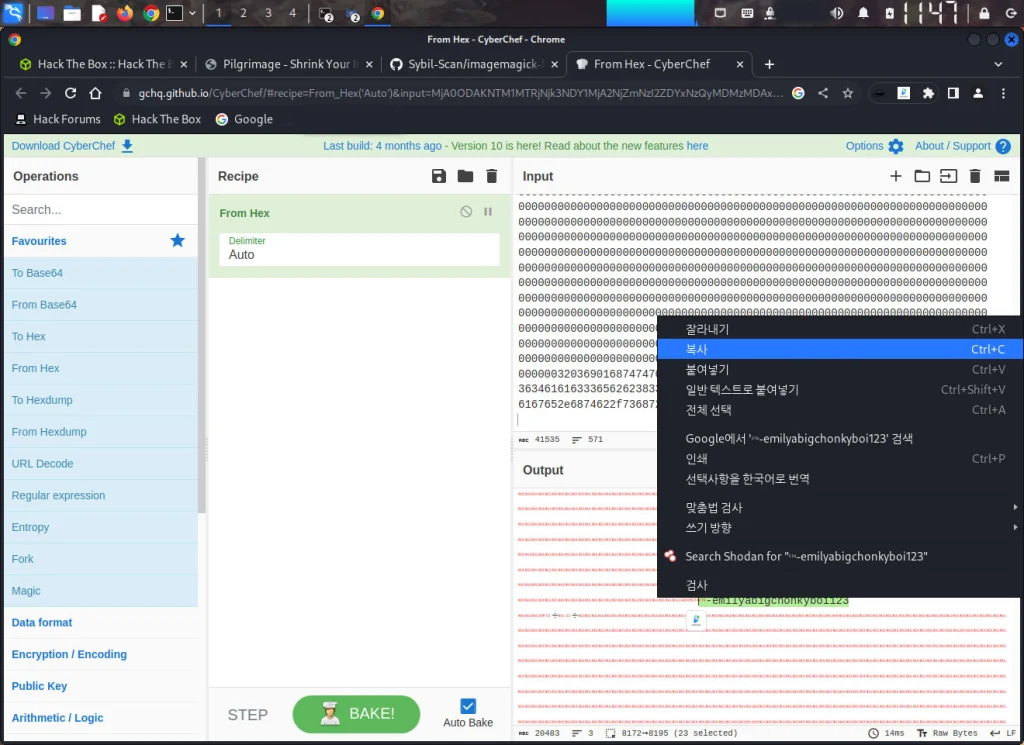Select the To Hex operation
The width and height of the screenshot is (1024, 745).
(101, 336)
